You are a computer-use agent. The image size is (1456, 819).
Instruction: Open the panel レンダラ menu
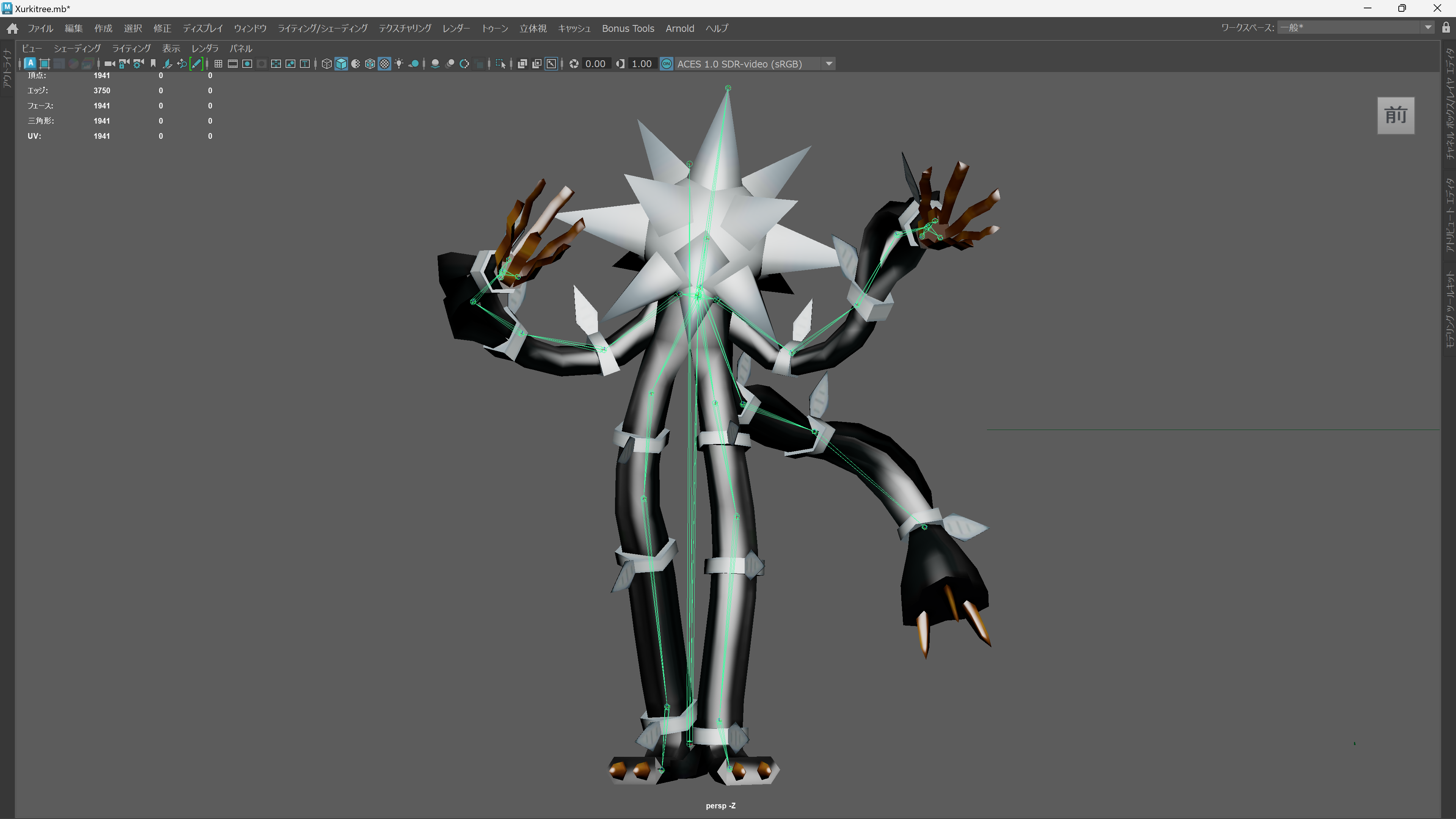click(x=205, y=49)
